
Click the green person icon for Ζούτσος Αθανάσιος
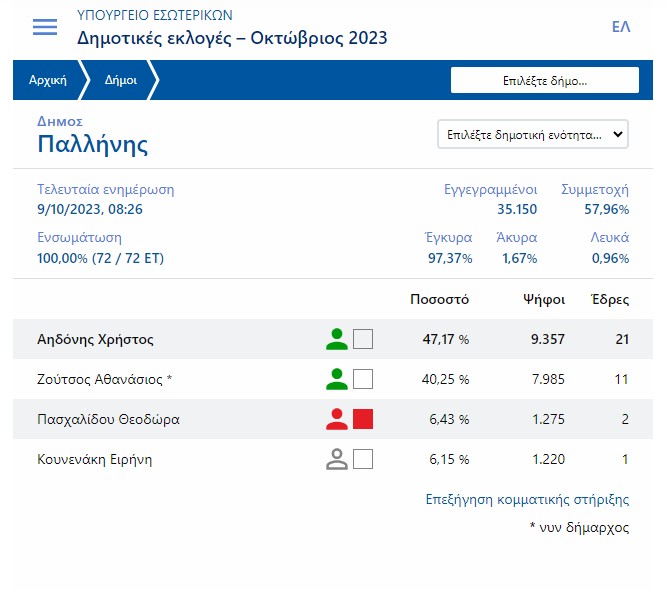coord(337,379)
